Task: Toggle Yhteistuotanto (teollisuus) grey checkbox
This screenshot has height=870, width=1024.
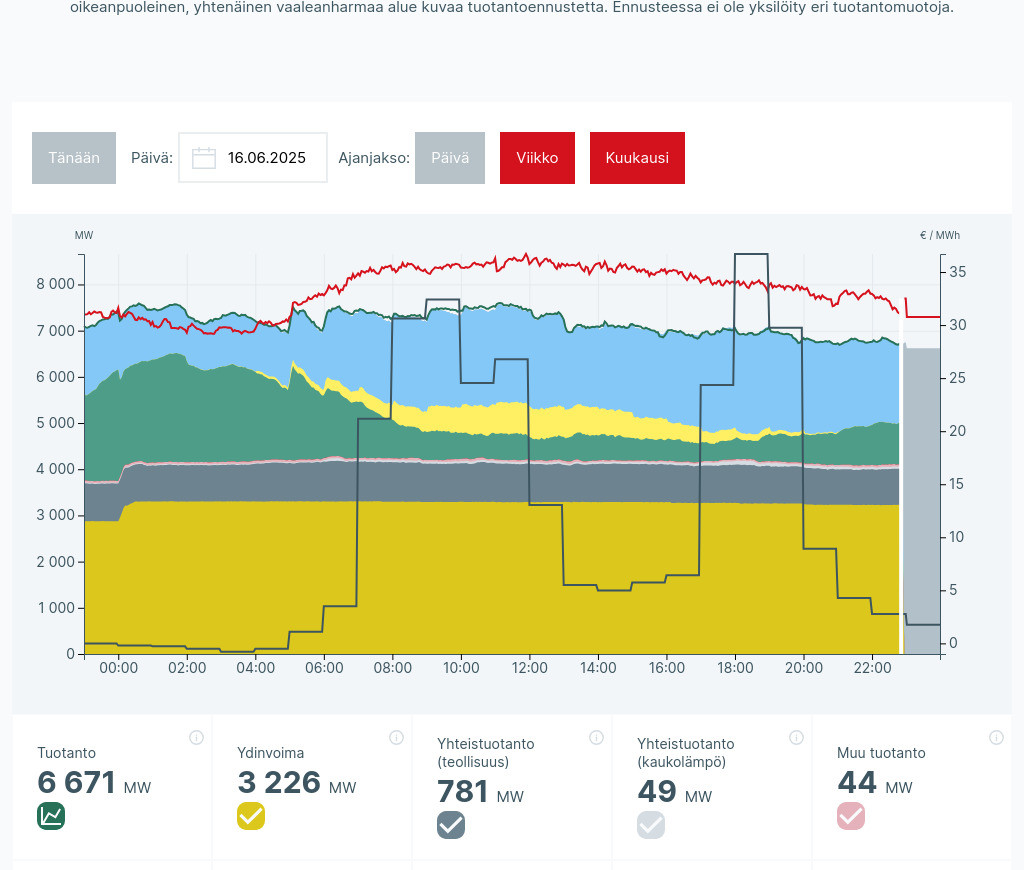Action: [451, 825]
